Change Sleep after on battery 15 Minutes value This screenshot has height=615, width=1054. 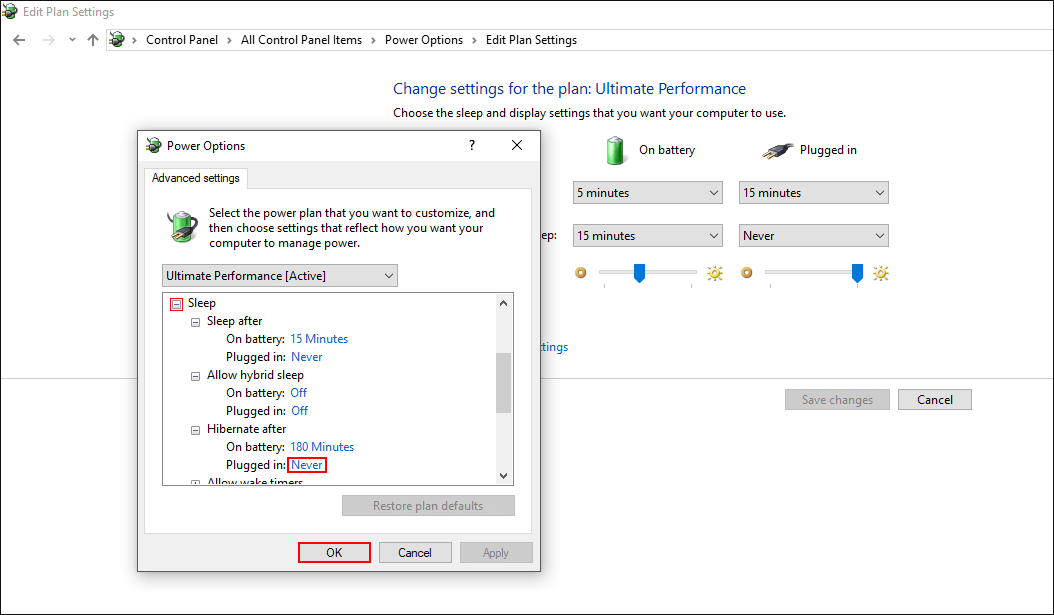click(x=319, y=339)
